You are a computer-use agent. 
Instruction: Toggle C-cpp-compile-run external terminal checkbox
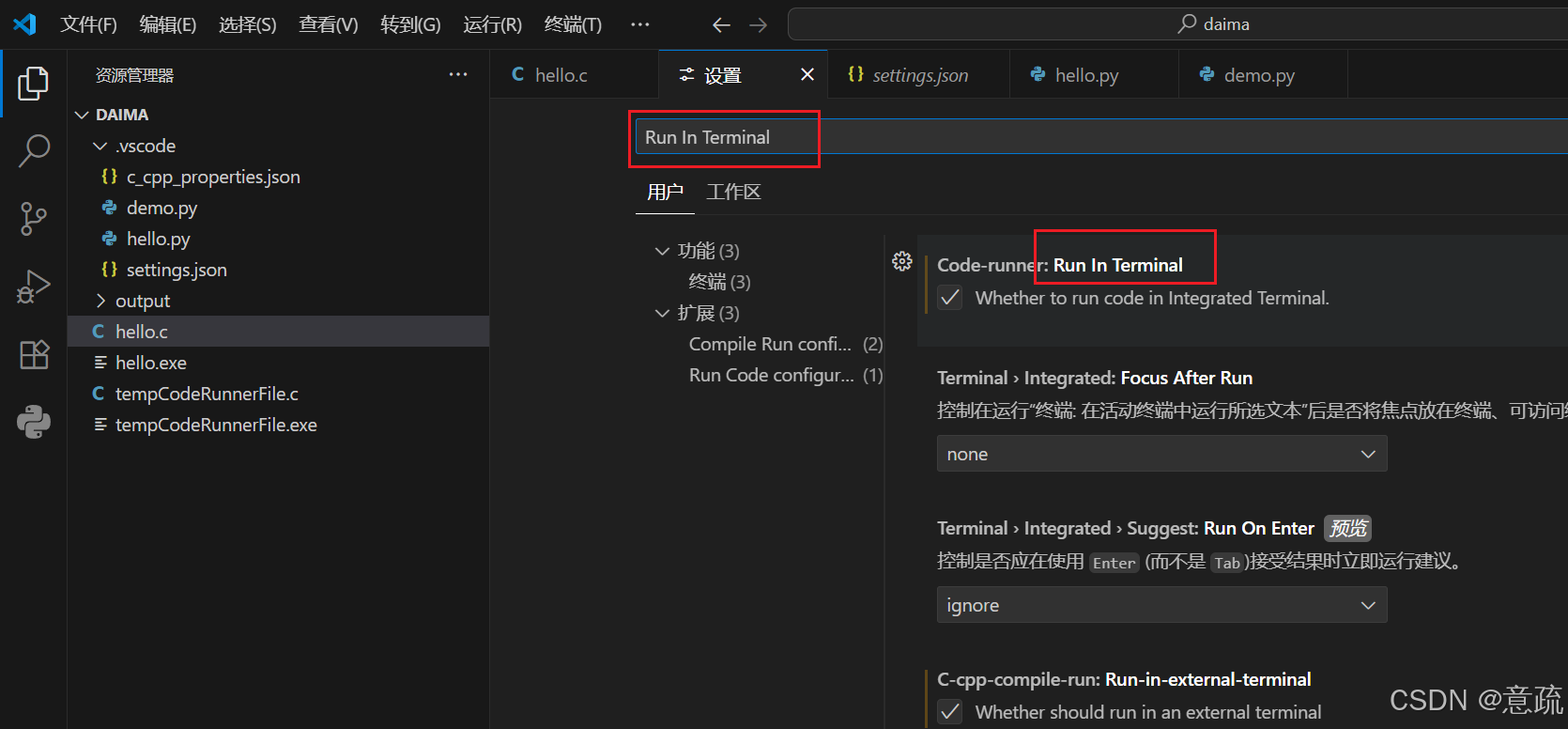coord(950,712)
